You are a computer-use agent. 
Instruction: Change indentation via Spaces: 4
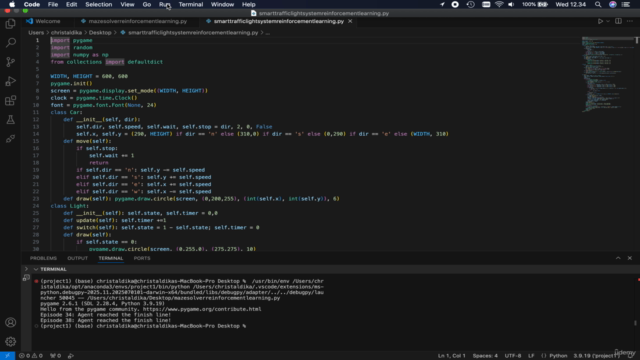(485, 356)
